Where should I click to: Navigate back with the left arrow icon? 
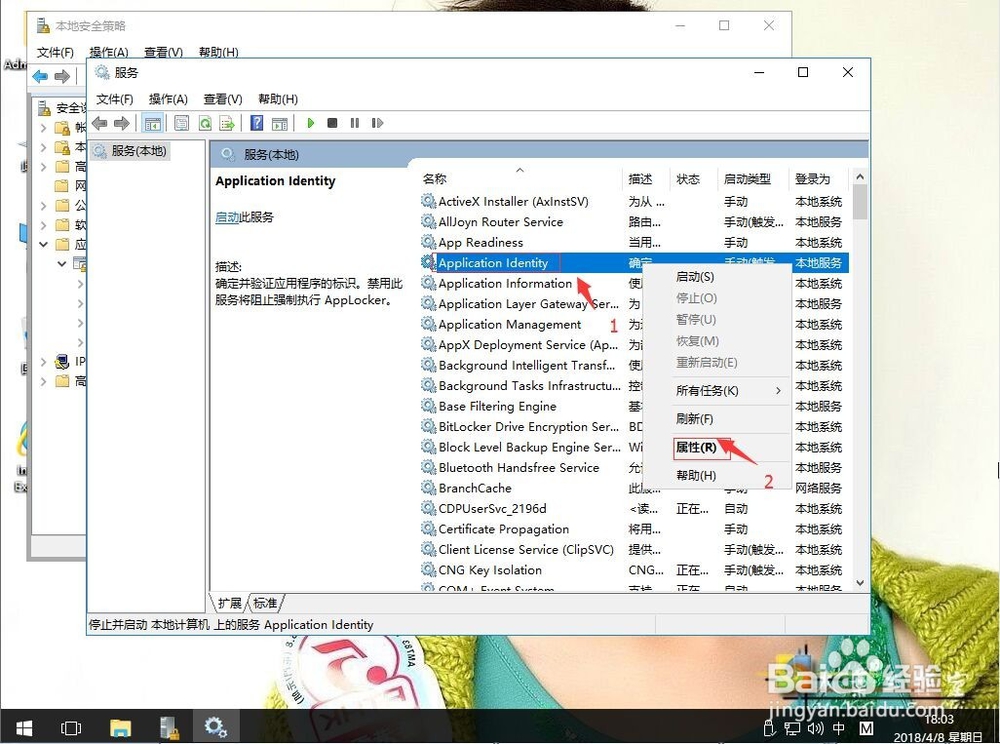[x=98, y=122]
